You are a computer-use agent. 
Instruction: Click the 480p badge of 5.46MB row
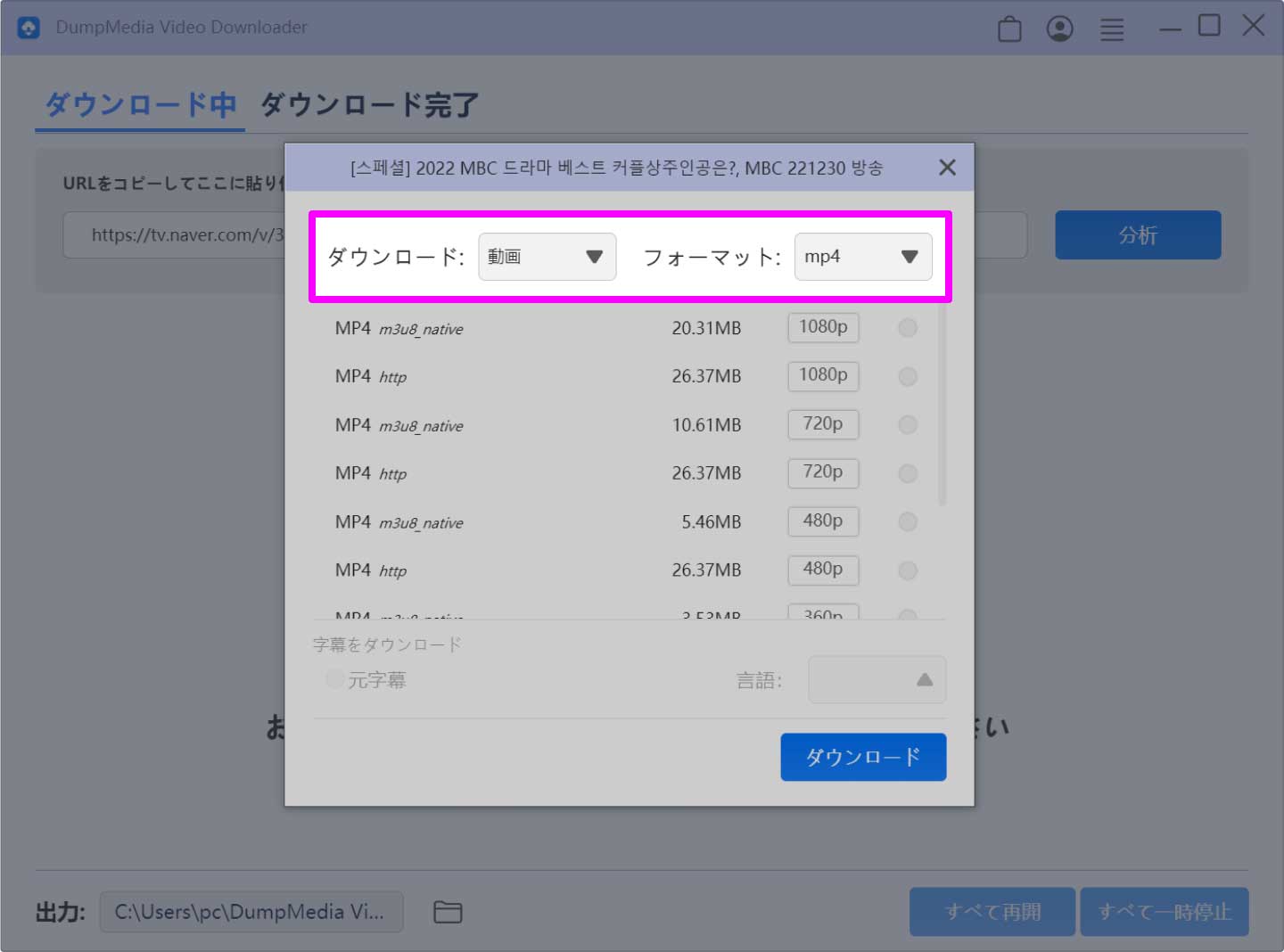point(823,521)
